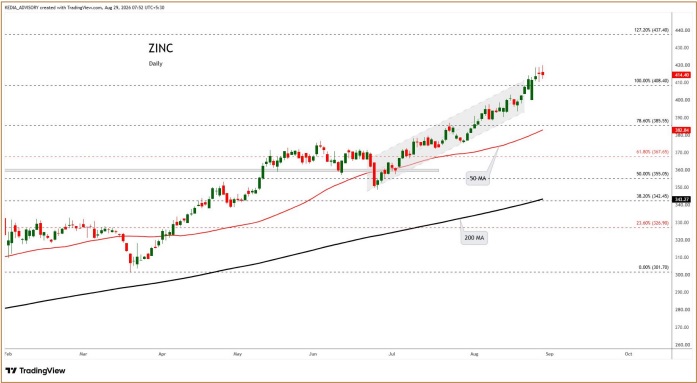This screenshot has width=697, height=383.
Task: Click the red 382.84 moving average price tag
Action: click(681, 130)
